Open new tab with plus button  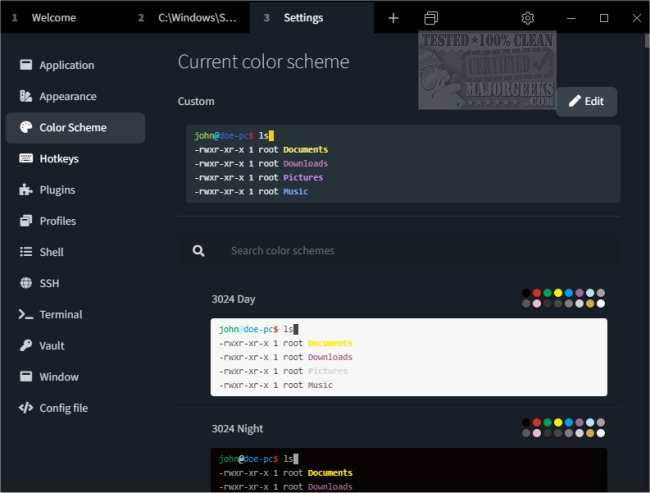(393, 18)
